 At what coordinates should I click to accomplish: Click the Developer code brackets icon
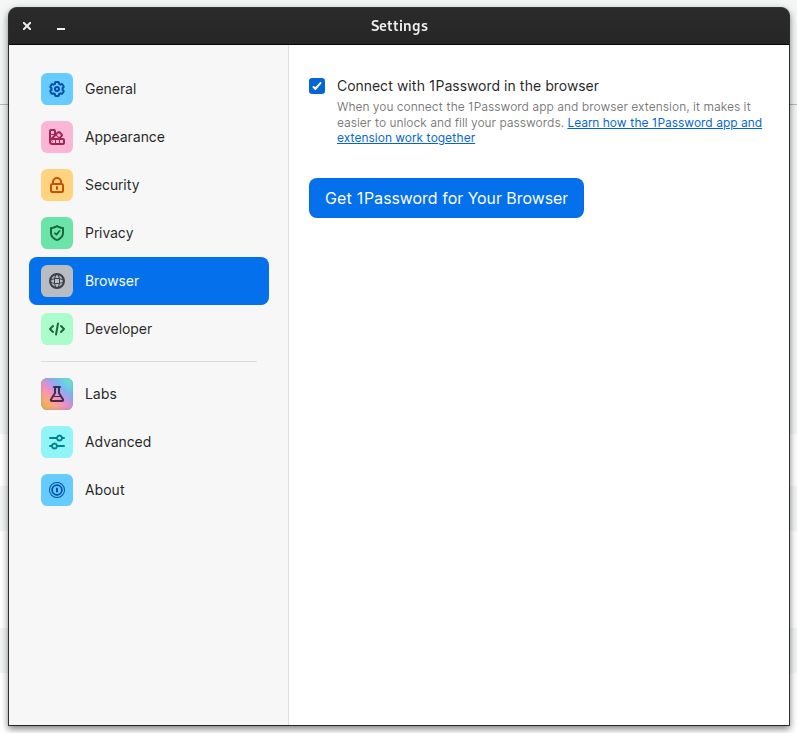tap(57, 329)
